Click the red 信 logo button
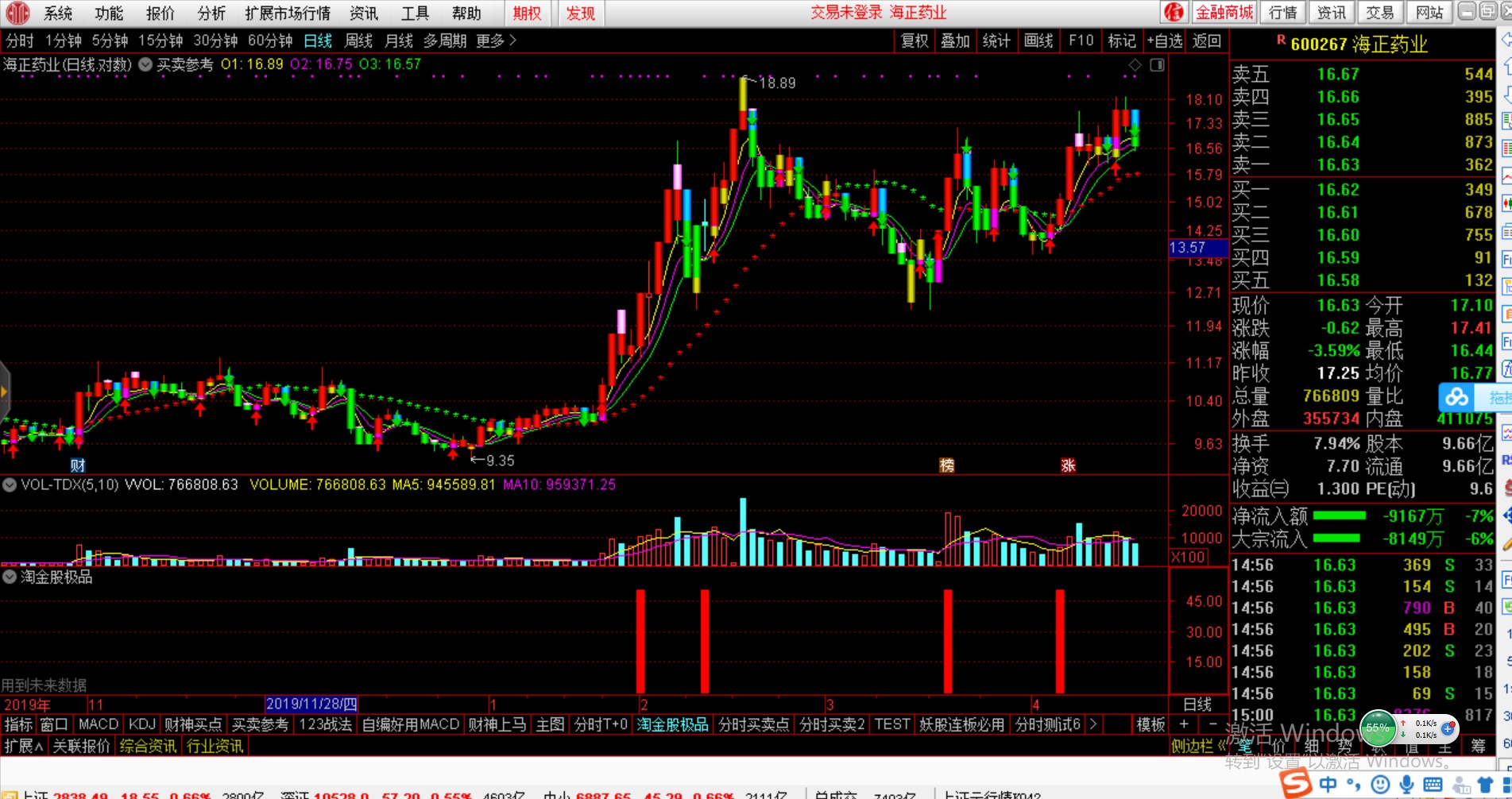 pyautogui.click(x=1174, y=12)
